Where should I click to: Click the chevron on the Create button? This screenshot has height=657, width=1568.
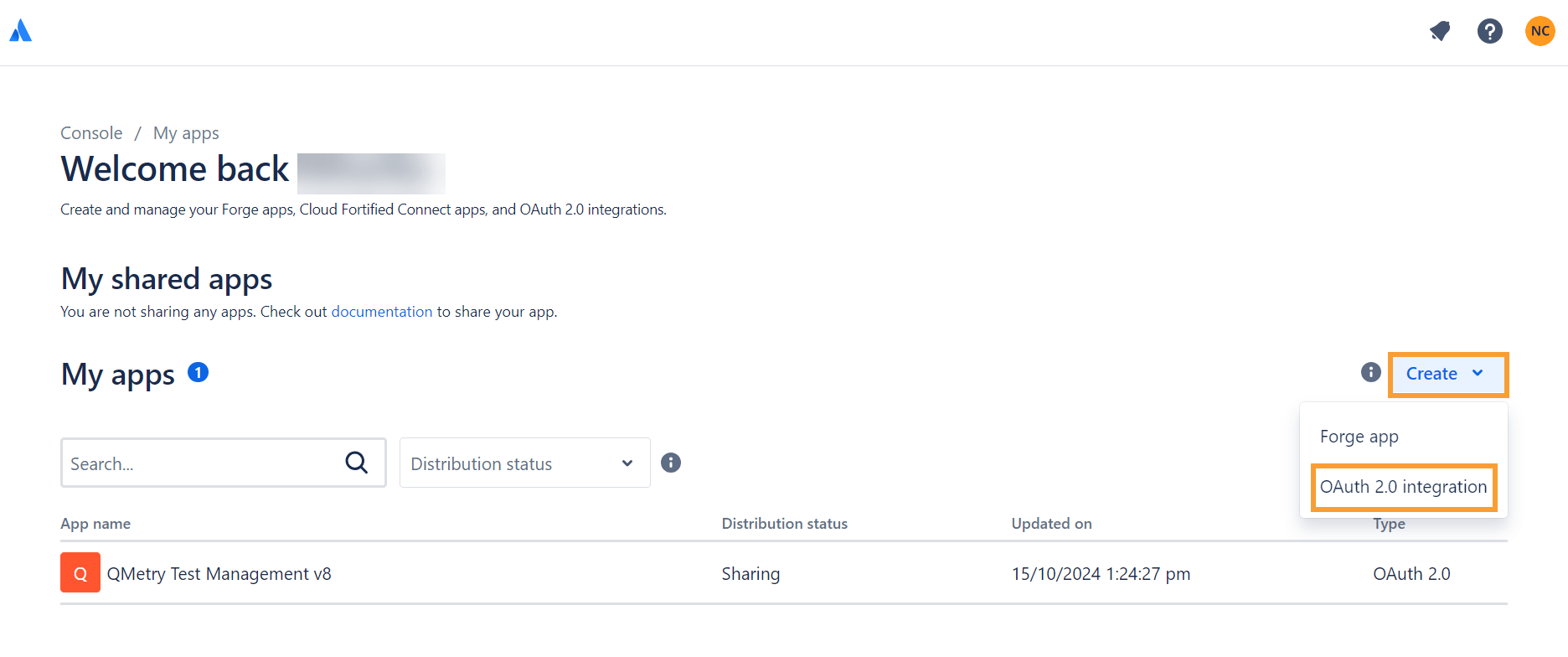coord(1477,374)
